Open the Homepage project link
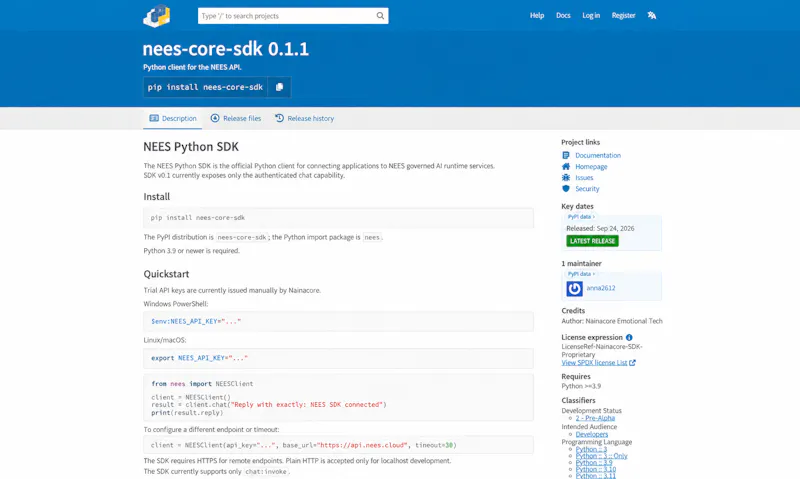 [591, 166]
